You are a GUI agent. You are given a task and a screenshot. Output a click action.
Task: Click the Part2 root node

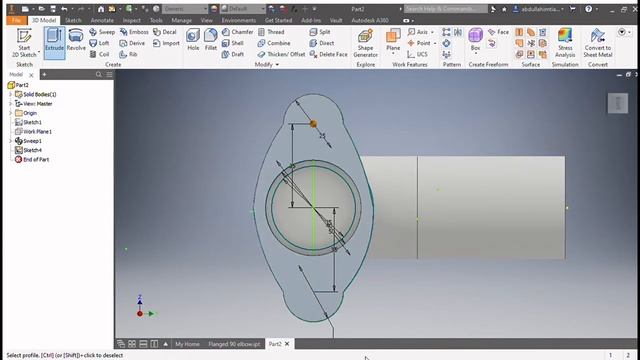(x=18, y=85)
